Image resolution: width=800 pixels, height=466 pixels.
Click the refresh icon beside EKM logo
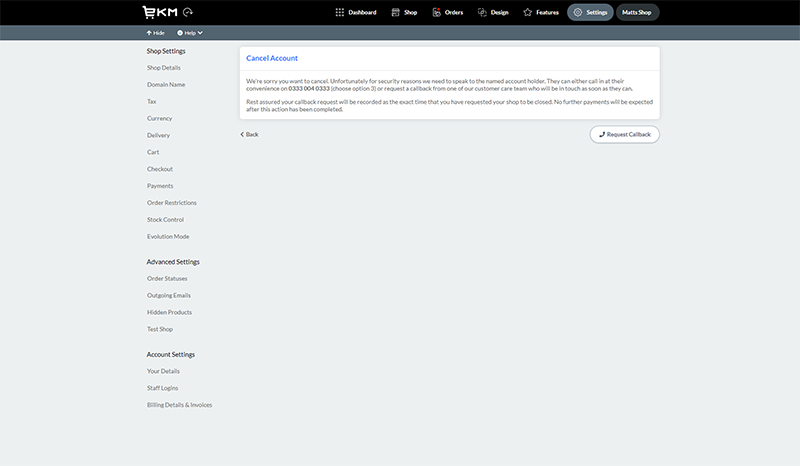pos(188,12)
